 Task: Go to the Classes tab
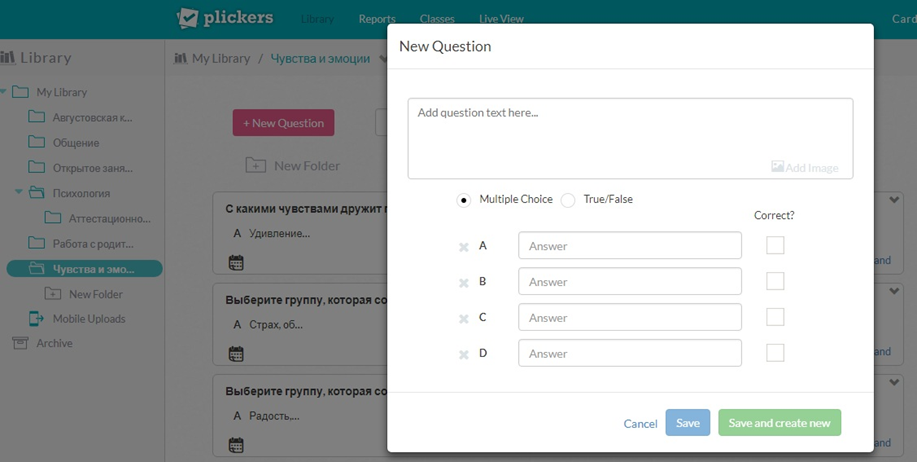437,19
